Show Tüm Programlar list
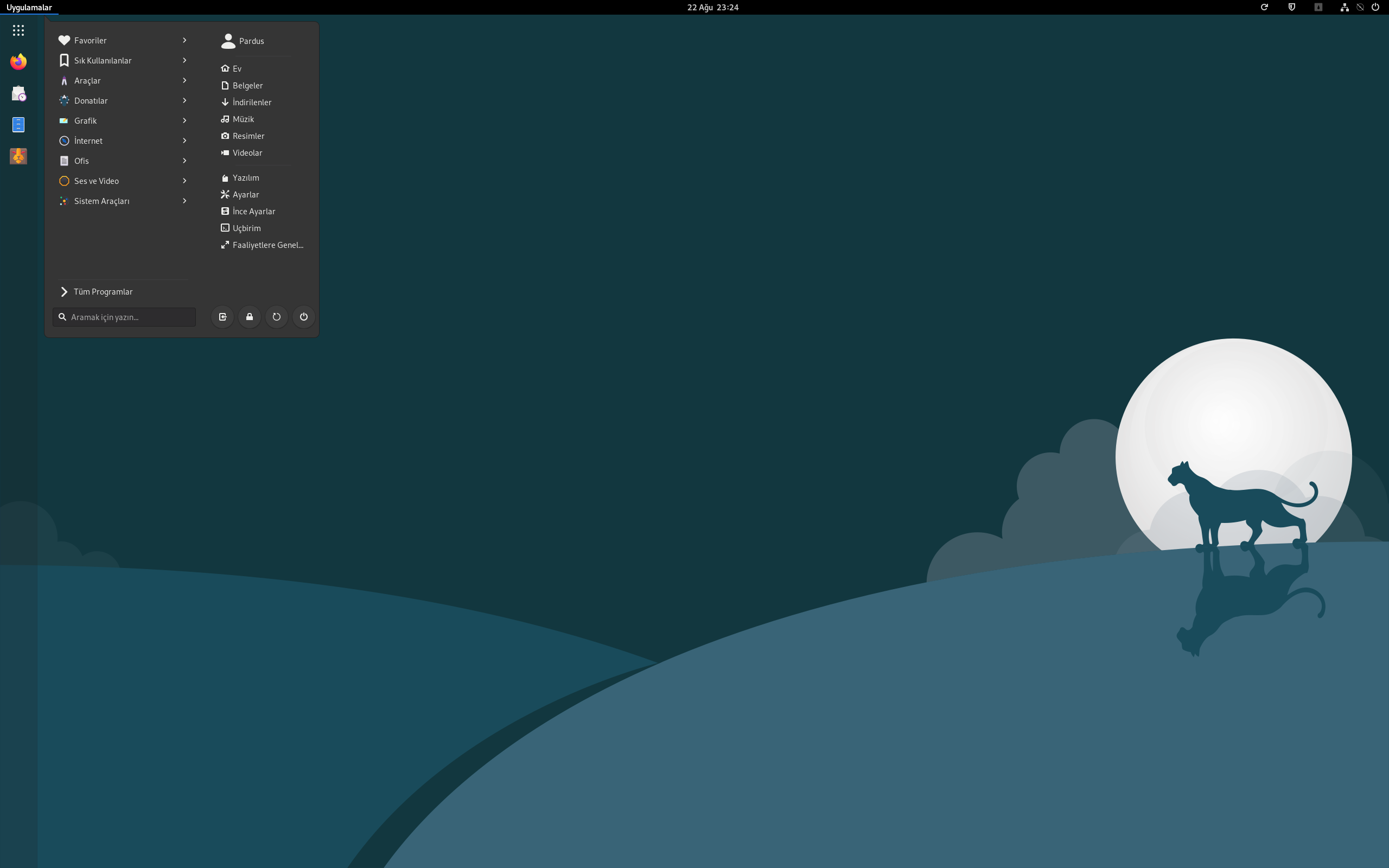The image size is (1389, 868). coord(123,292)
